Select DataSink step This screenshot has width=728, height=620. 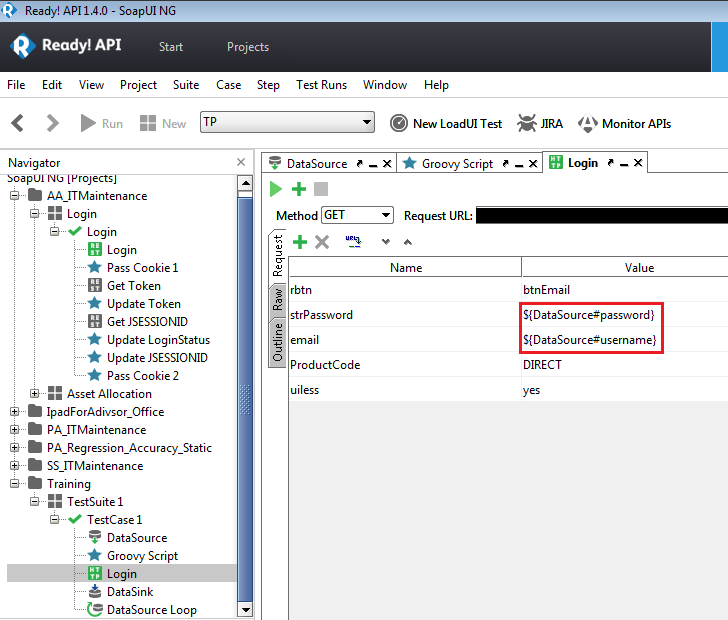click(x=130, y=592)
